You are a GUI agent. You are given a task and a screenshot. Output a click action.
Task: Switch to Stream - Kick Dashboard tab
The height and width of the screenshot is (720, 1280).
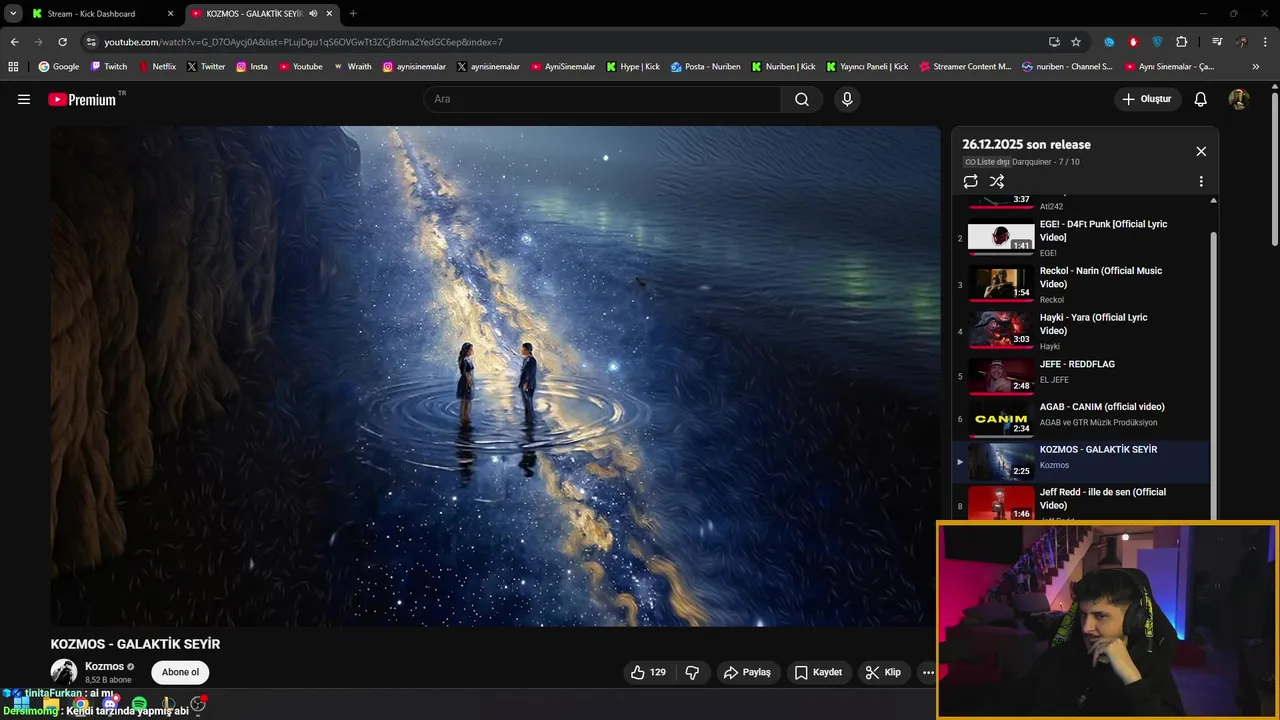point(102,14)
